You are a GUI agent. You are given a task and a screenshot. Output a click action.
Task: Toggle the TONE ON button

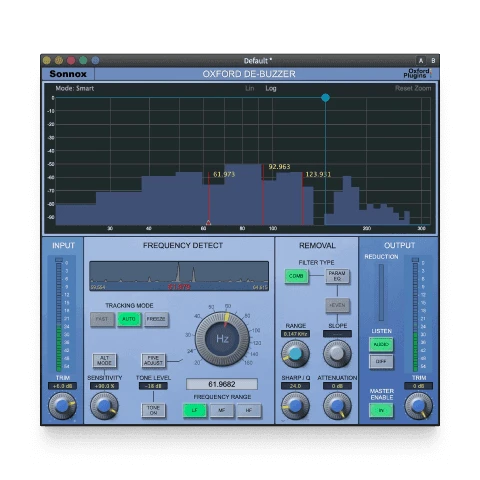153,410
